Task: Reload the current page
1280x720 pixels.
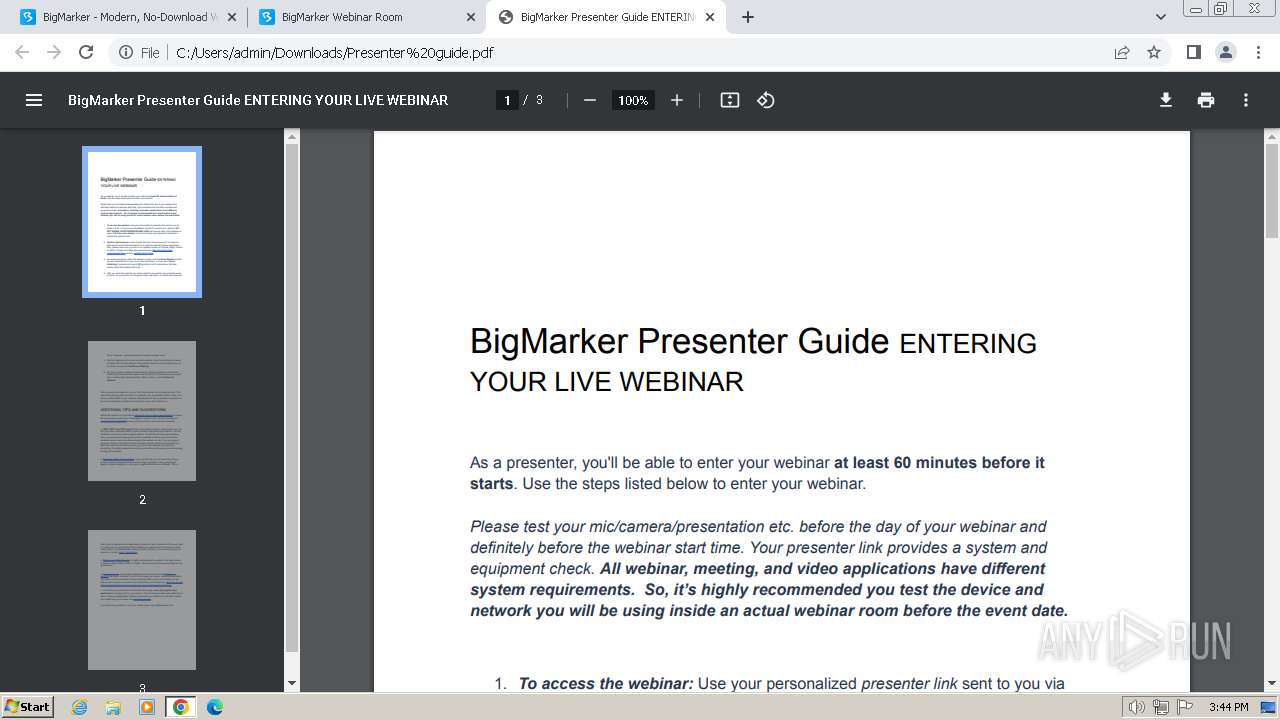Action: pyautogui.click(x=86, y=53)
